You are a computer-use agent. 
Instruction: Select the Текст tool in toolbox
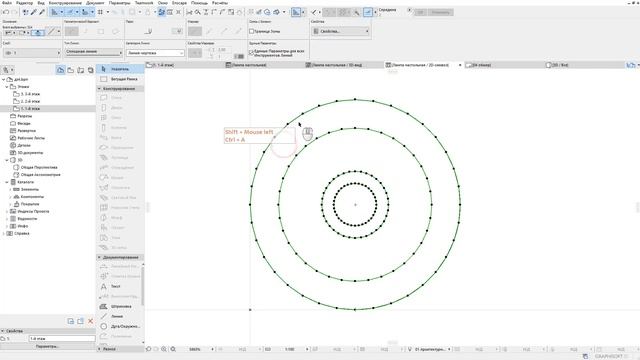coord(120,287)
